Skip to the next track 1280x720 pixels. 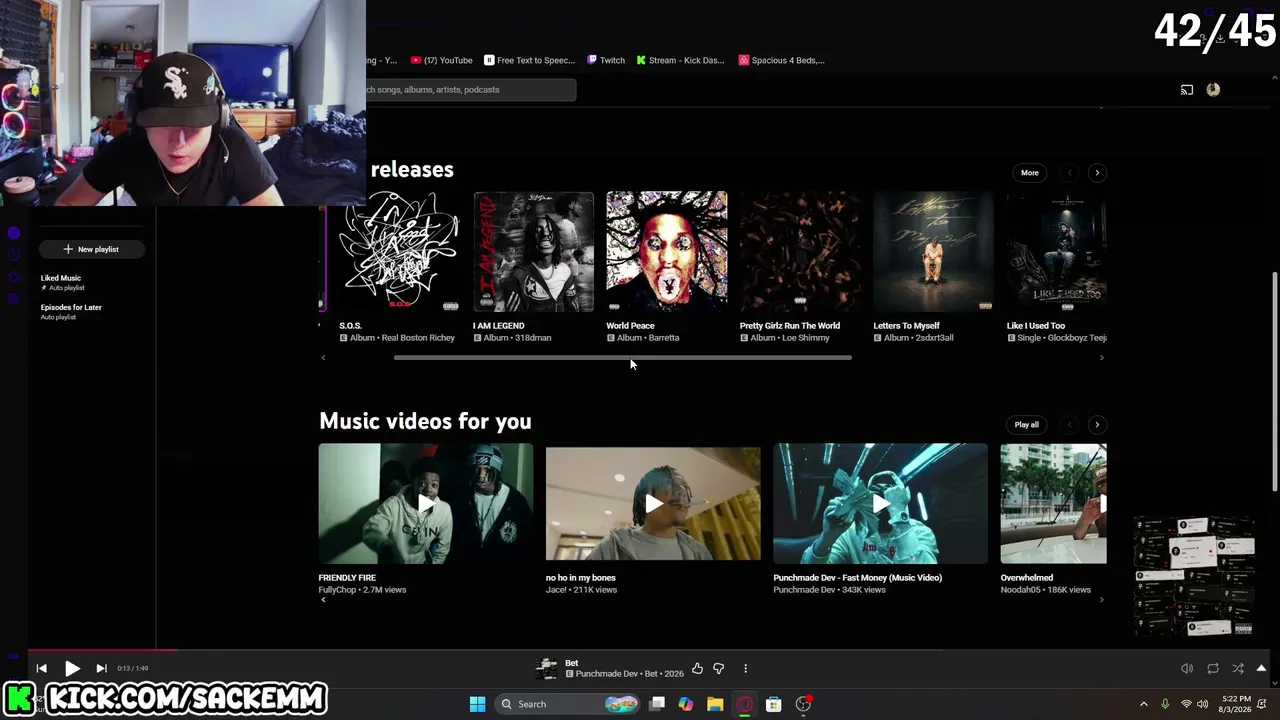[x=101, y=668]
